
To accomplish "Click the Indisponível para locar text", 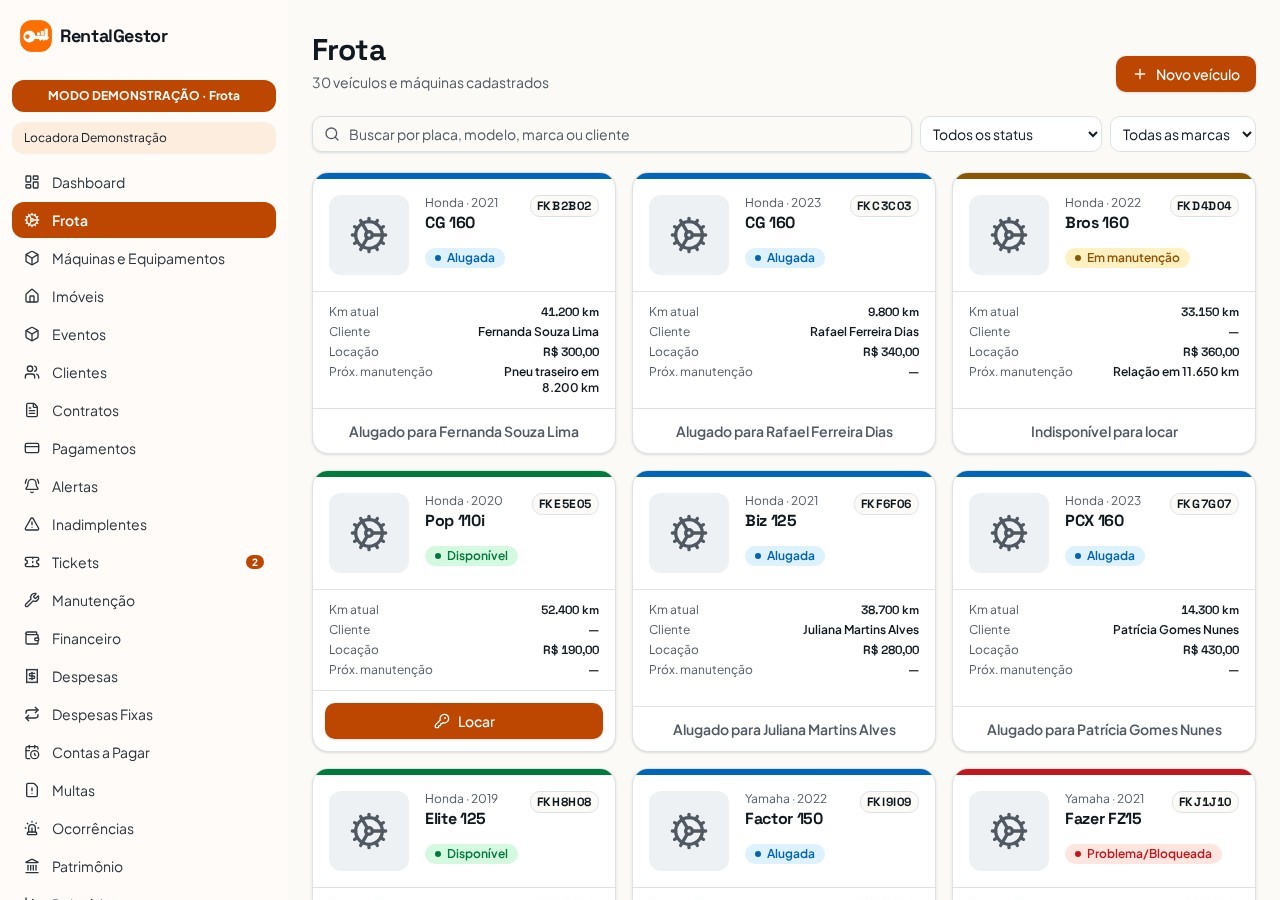I will [x=1104, y=431].
